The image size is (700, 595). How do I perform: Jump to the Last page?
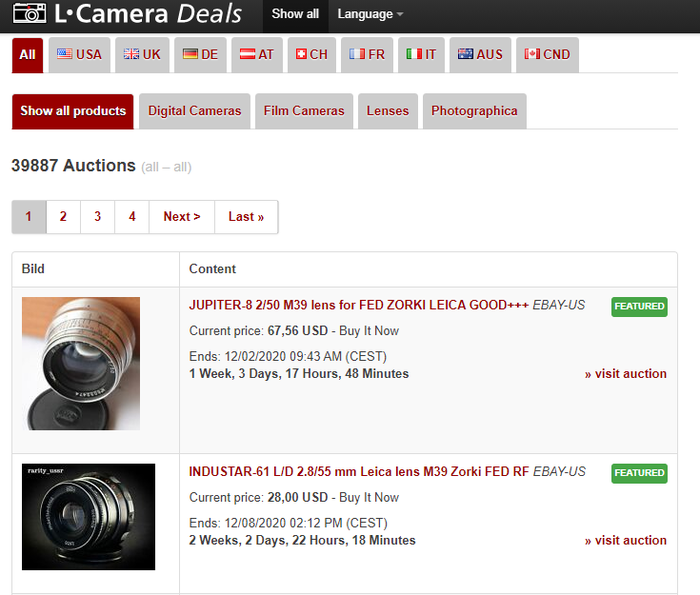(246, 217)
